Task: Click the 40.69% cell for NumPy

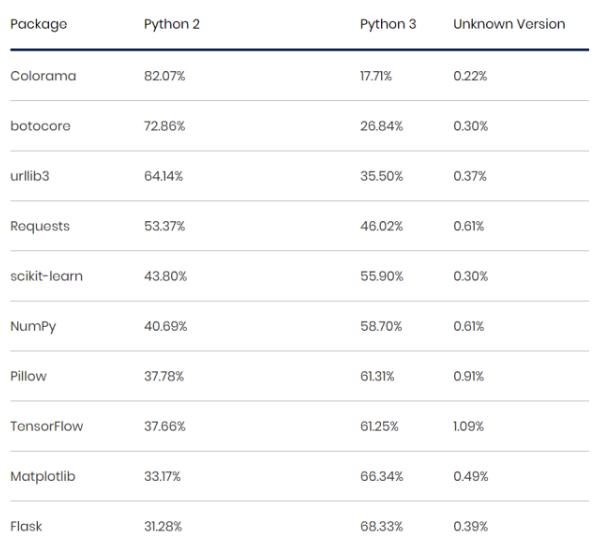Action: [x=165, y=326]
